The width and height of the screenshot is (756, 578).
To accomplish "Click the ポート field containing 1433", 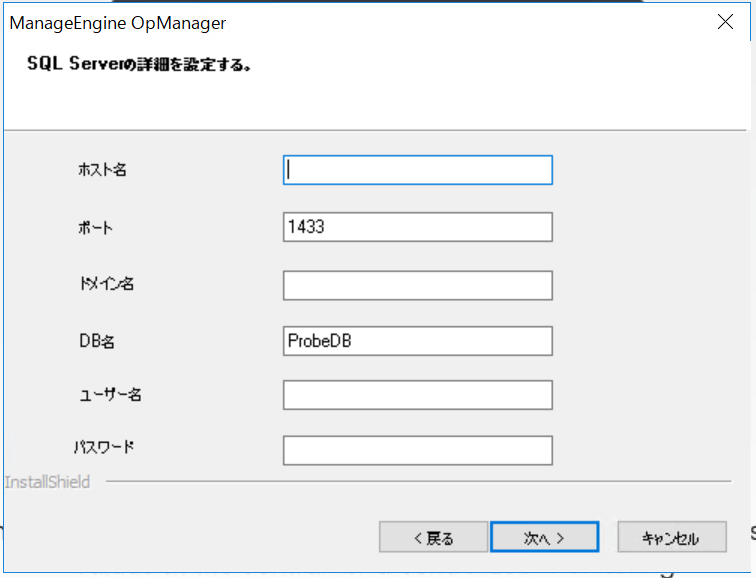I will click(x=418, y=227).
